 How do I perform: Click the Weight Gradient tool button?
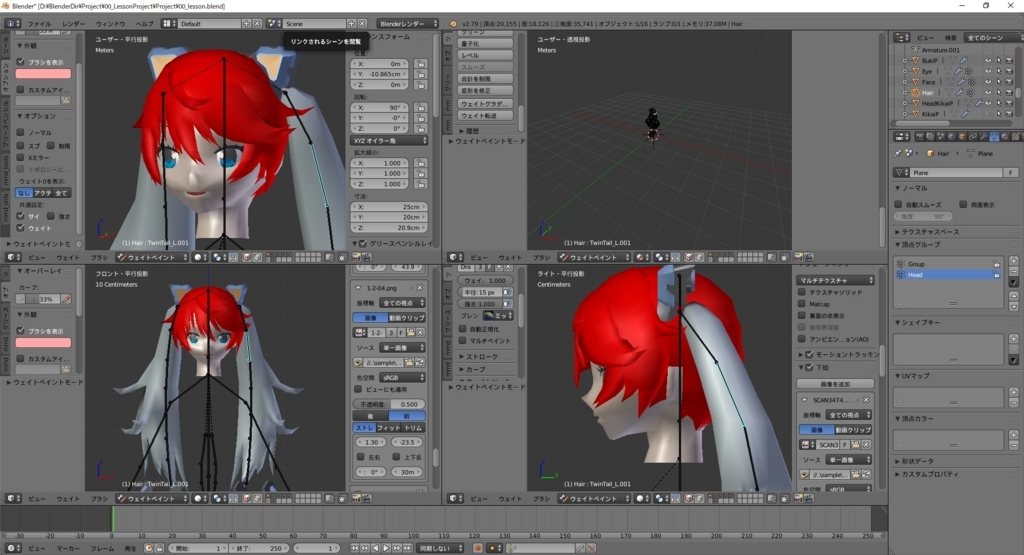click(x=485, y=103)
